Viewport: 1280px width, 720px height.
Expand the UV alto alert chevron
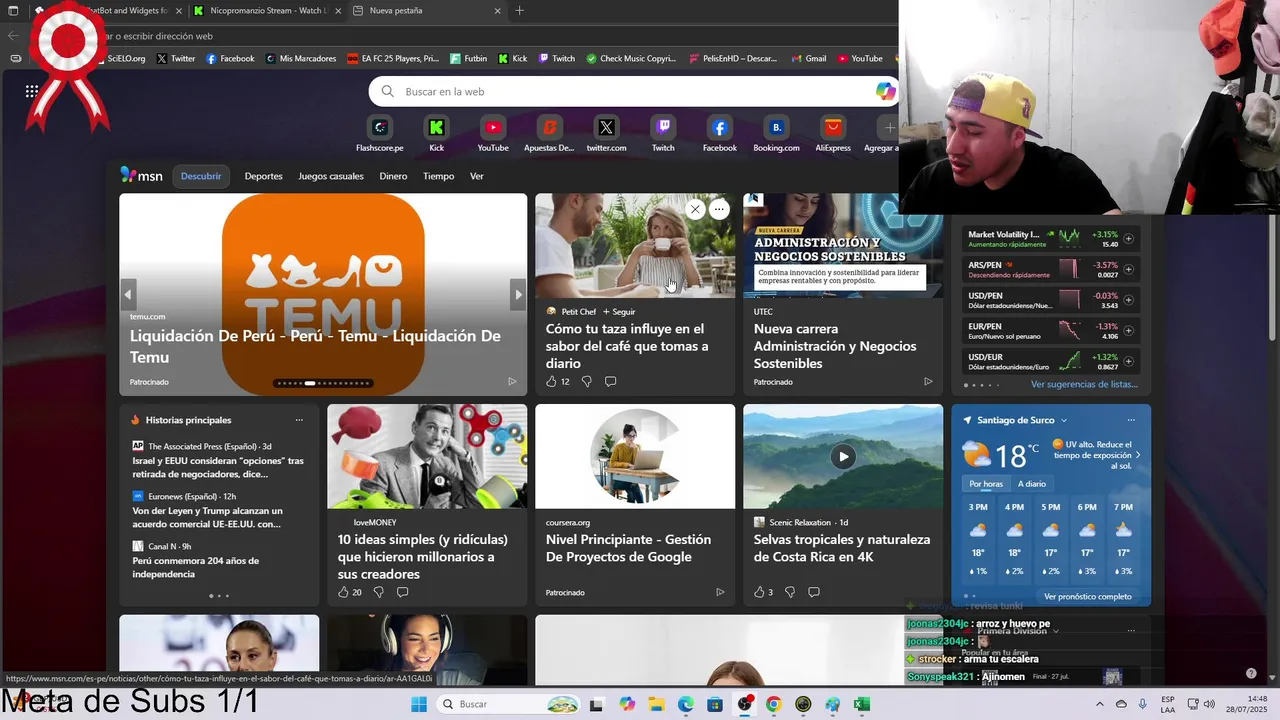tap(1138, 455)
